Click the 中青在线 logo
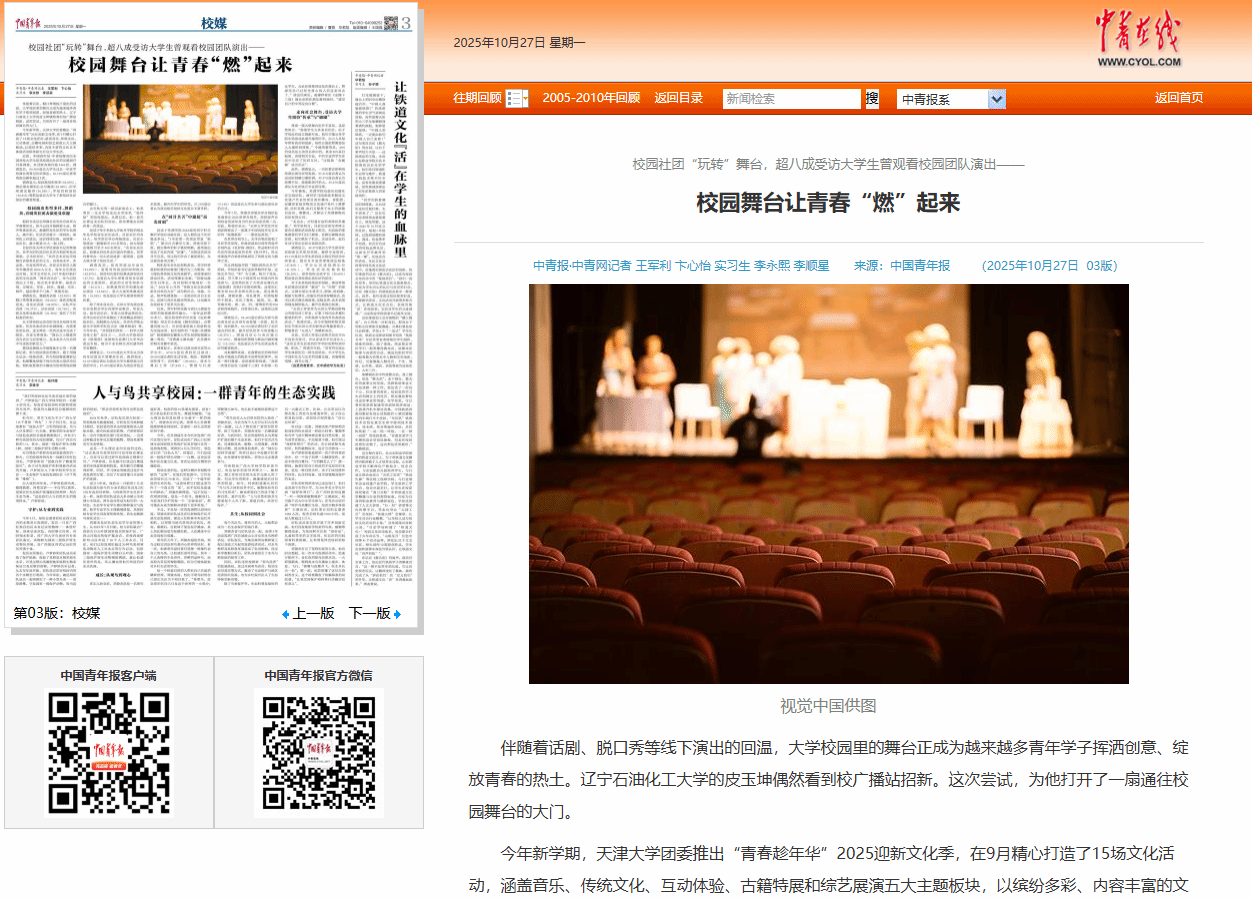 [1137, 40]
